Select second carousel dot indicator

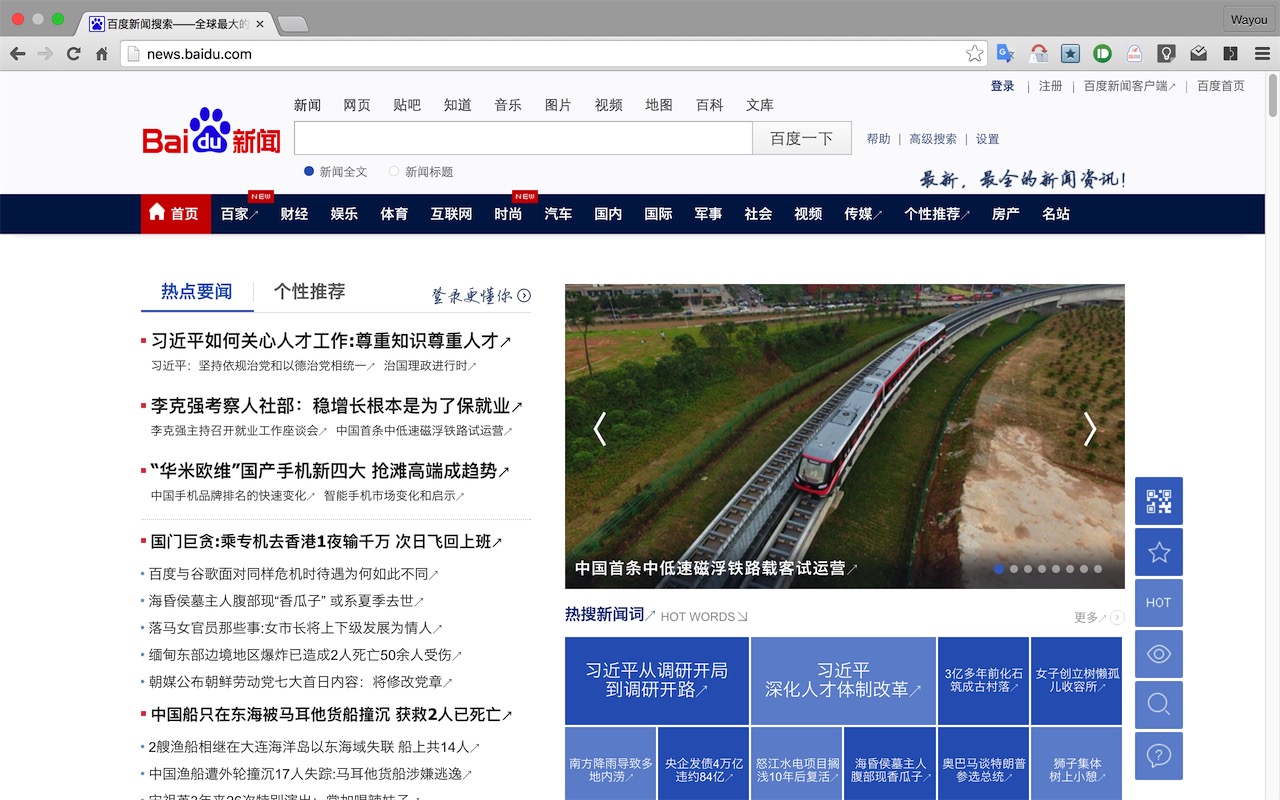[x=1013, y=569]
